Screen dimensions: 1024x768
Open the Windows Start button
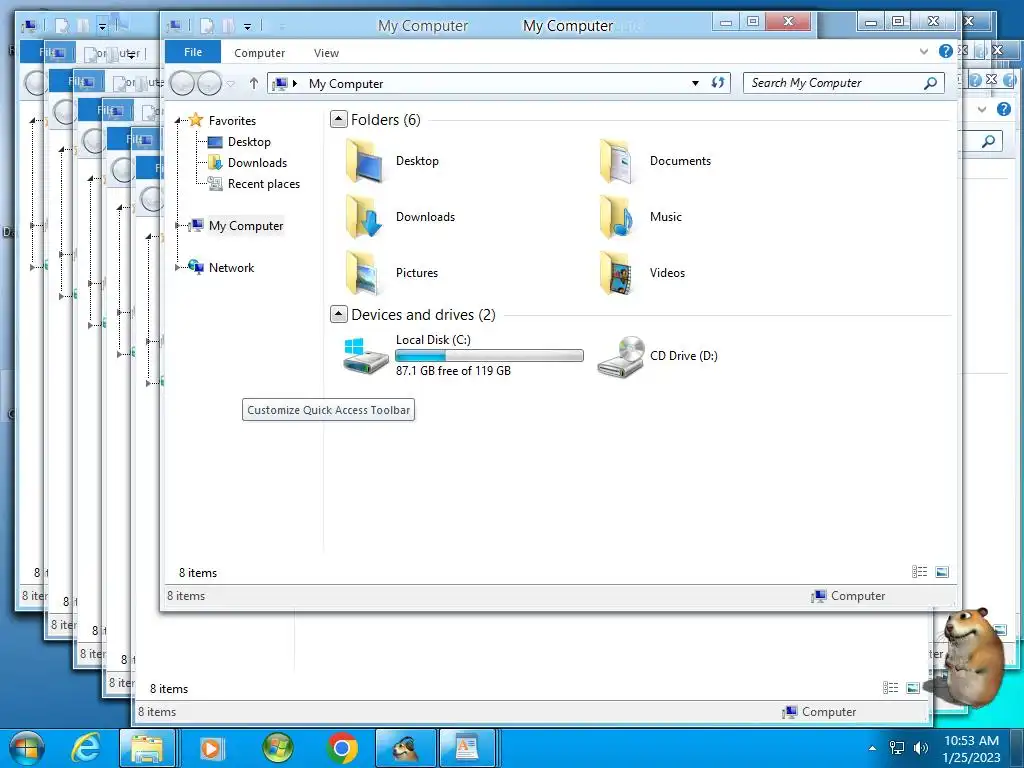[x=26, y=748]
